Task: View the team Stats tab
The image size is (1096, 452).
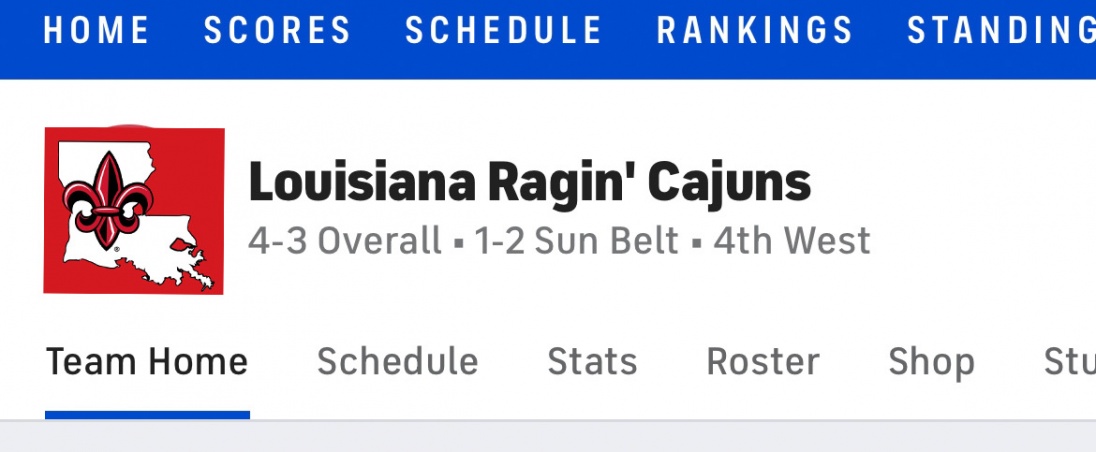Action: point(592,361)
